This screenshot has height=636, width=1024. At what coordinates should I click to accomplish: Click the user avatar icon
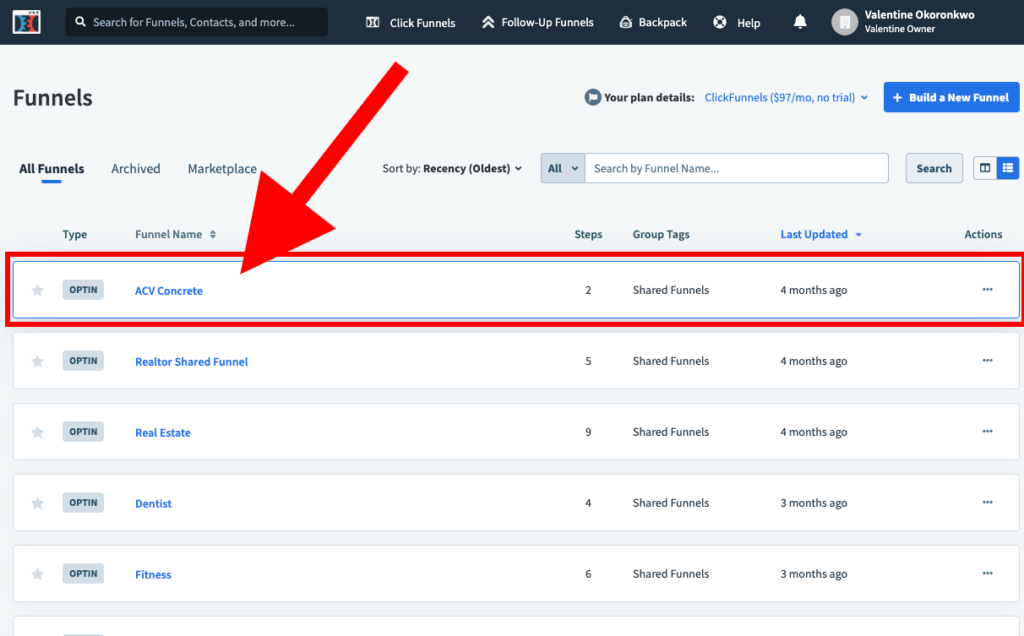point(844,22)
